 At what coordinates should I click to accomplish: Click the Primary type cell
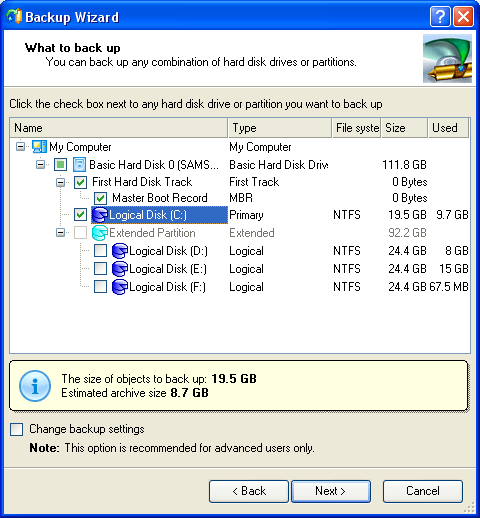click(x=246, y=215)
